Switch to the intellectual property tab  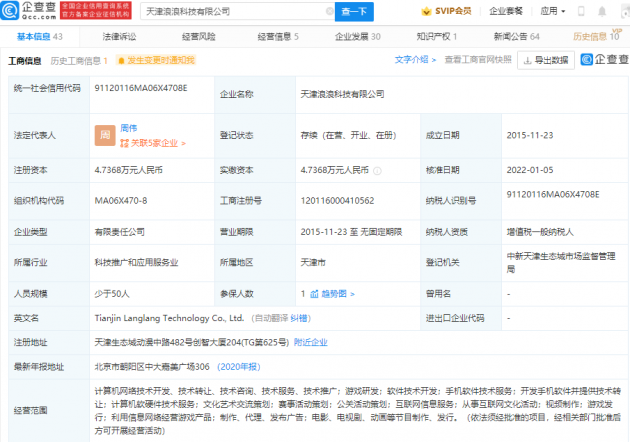(432, 36)
